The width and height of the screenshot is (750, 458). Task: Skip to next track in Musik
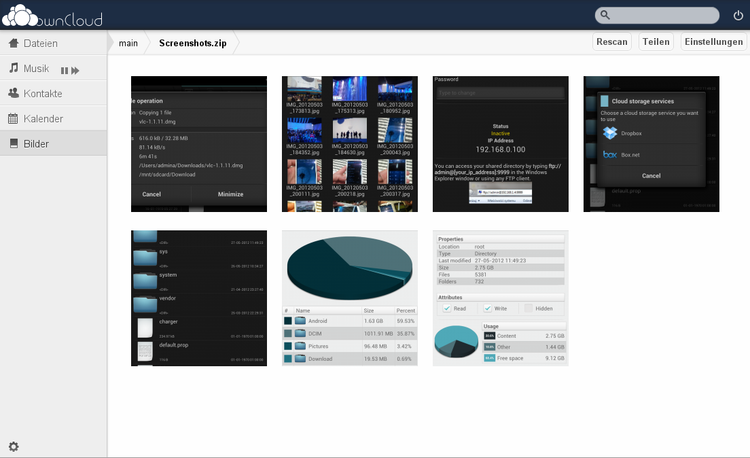(75, 70)
